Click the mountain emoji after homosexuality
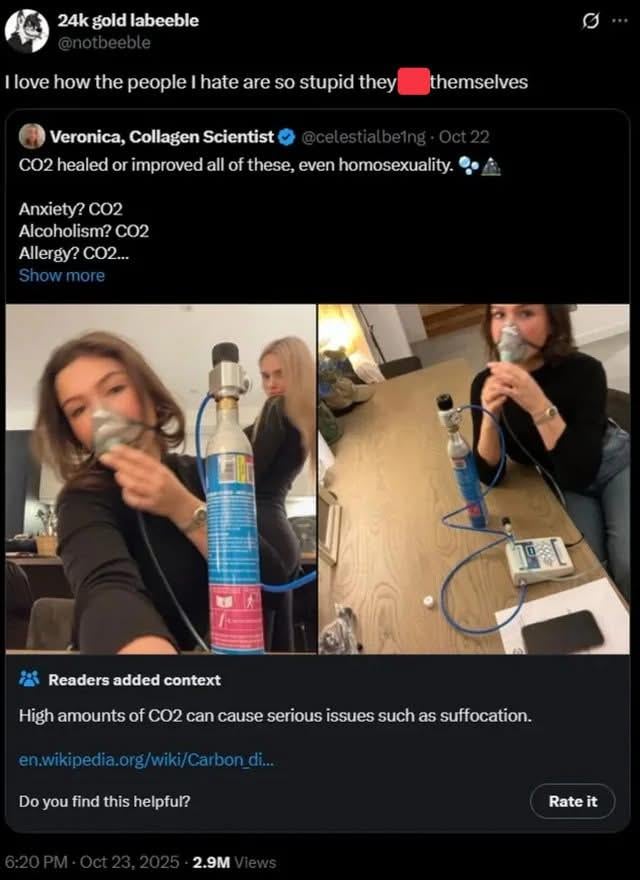This screenshot has height=880, width=640. (x=490, y=164)
